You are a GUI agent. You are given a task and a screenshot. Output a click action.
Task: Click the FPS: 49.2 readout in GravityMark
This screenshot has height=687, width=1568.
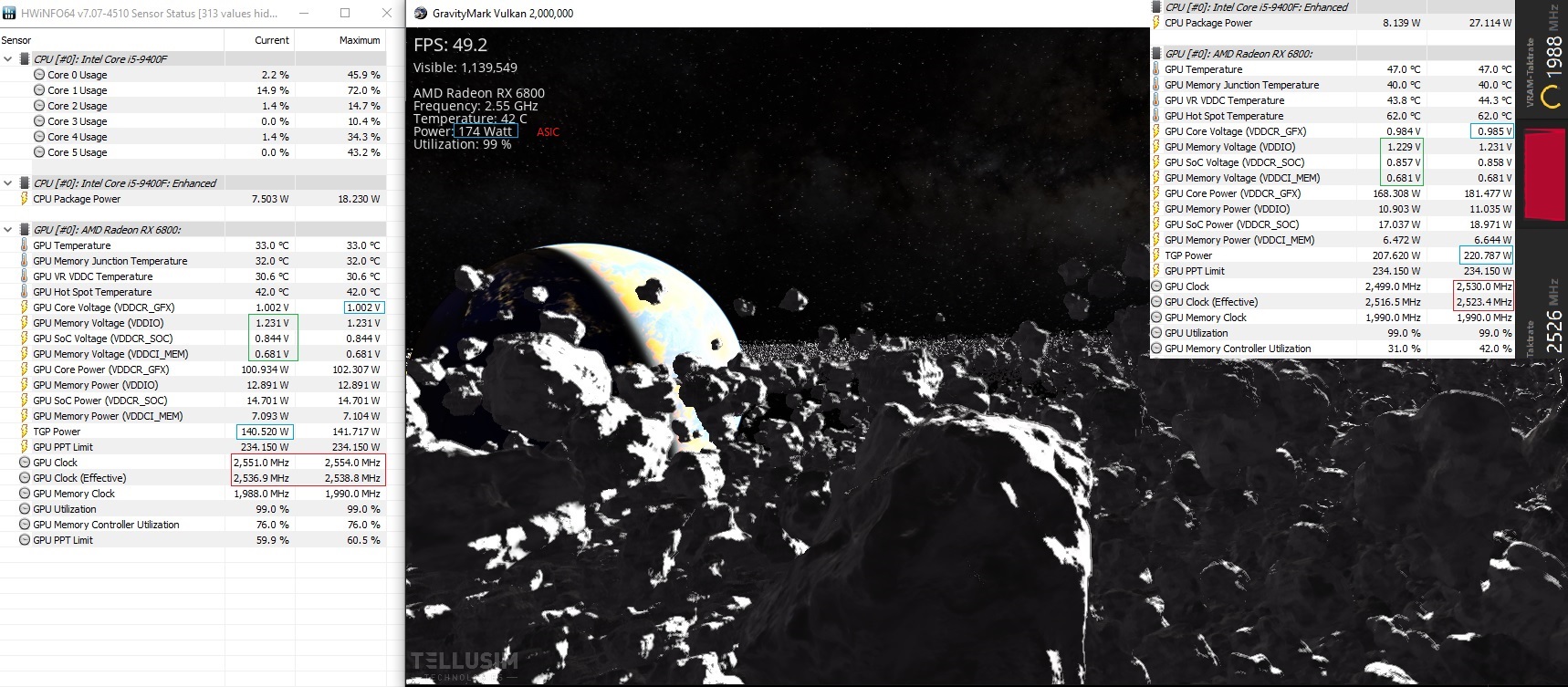(450, 45)
